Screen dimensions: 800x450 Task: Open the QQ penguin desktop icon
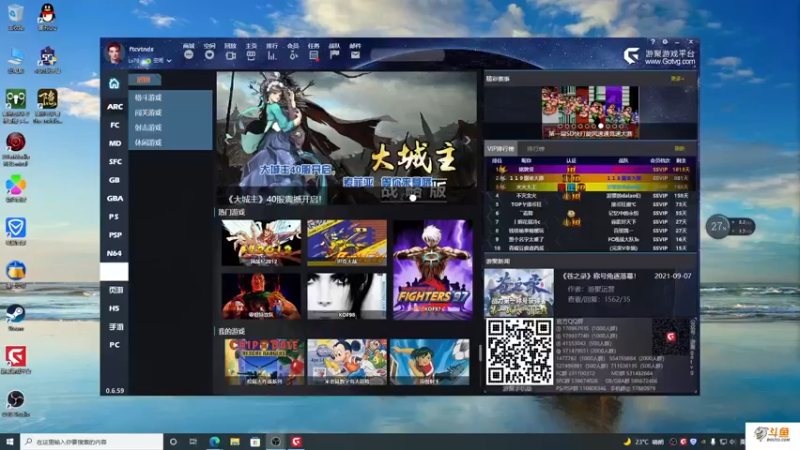point(47,17)
